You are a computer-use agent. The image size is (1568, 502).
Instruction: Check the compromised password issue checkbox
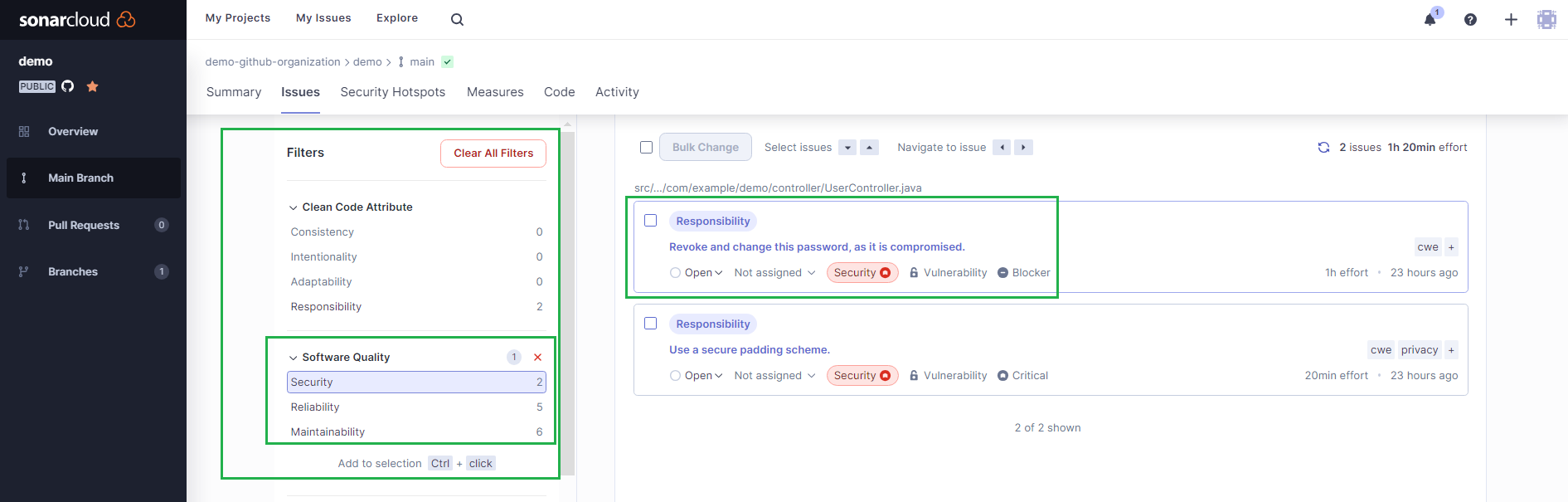pos(650,221)
